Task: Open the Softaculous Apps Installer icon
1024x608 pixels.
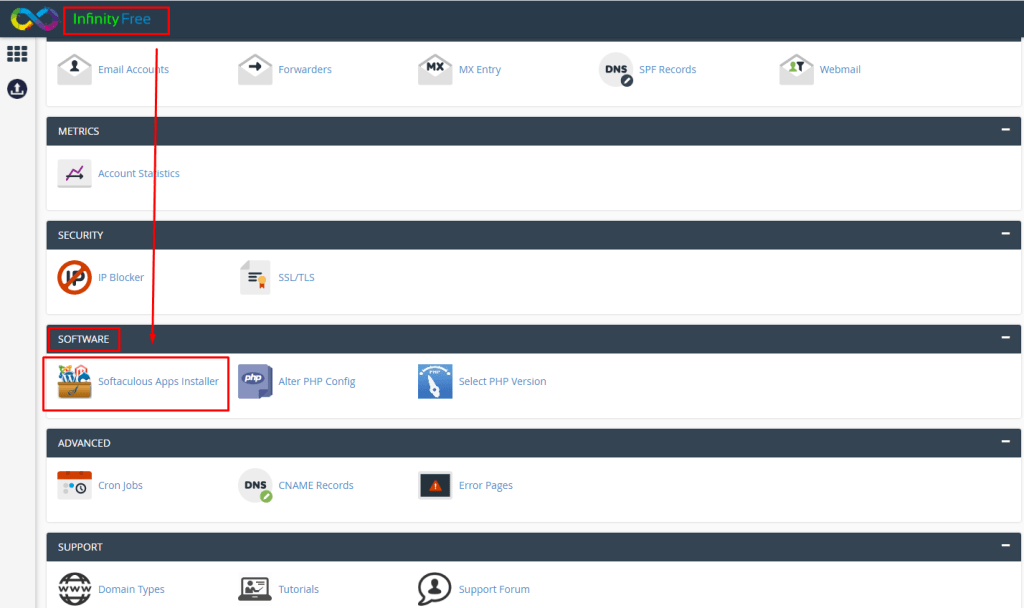Action: click(75, 381)
